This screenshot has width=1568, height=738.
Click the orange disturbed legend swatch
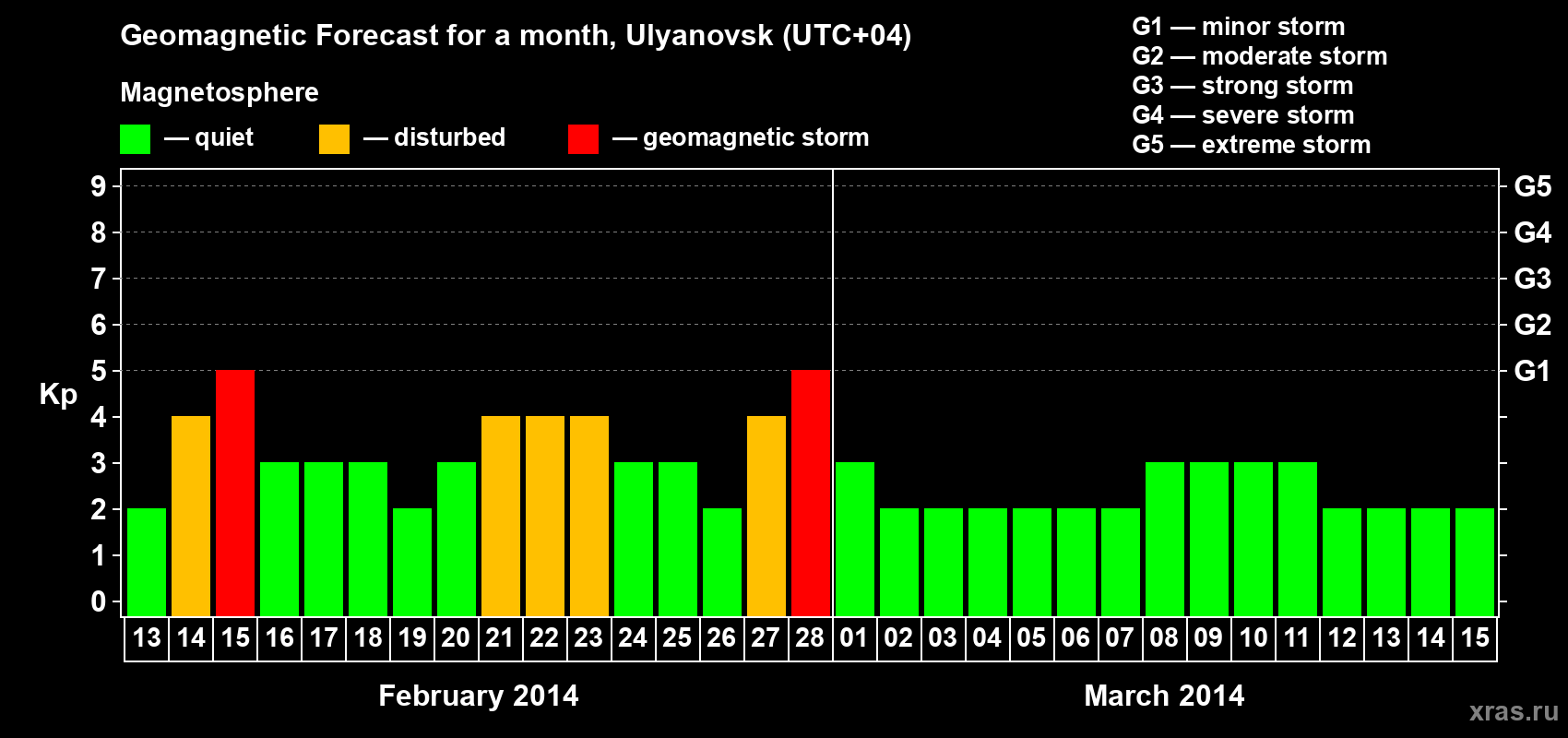pyautogui.click(x=334, y=139)
